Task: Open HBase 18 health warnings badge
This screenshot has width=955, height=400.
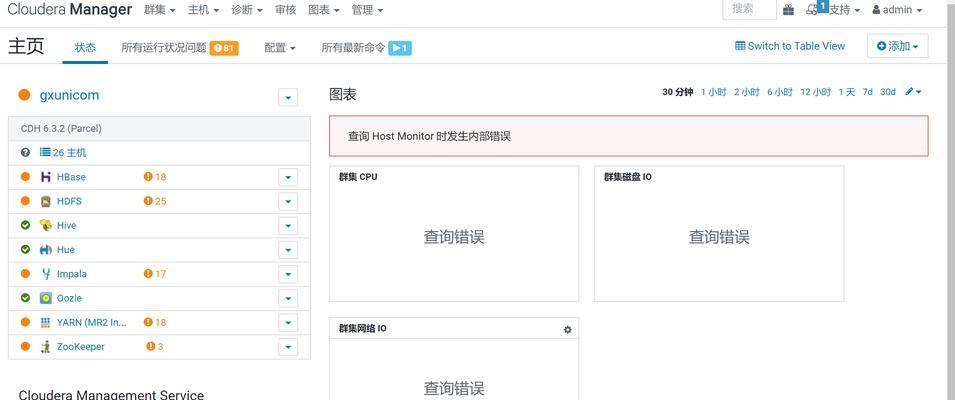Action: (x=155, y=177)
